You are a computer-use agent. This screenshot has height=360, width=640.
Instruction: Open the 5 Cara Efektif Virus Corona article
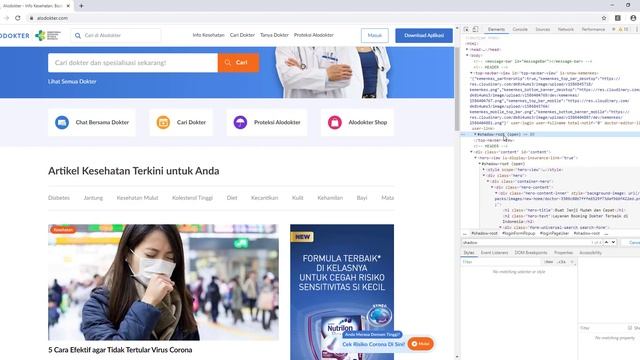120,350
